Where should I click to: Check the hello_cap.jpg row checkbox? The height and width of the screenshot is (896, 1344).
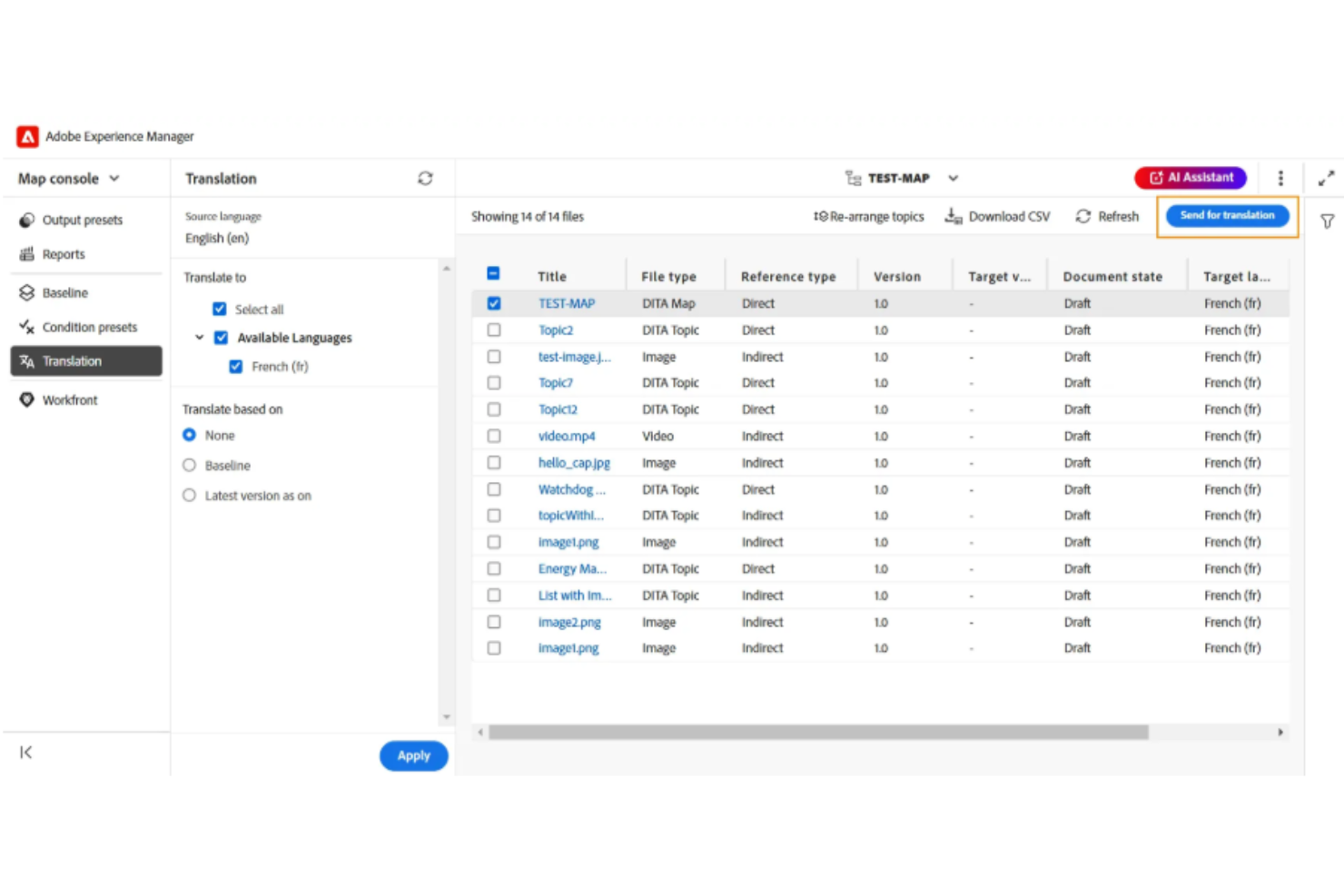point(493,463)
